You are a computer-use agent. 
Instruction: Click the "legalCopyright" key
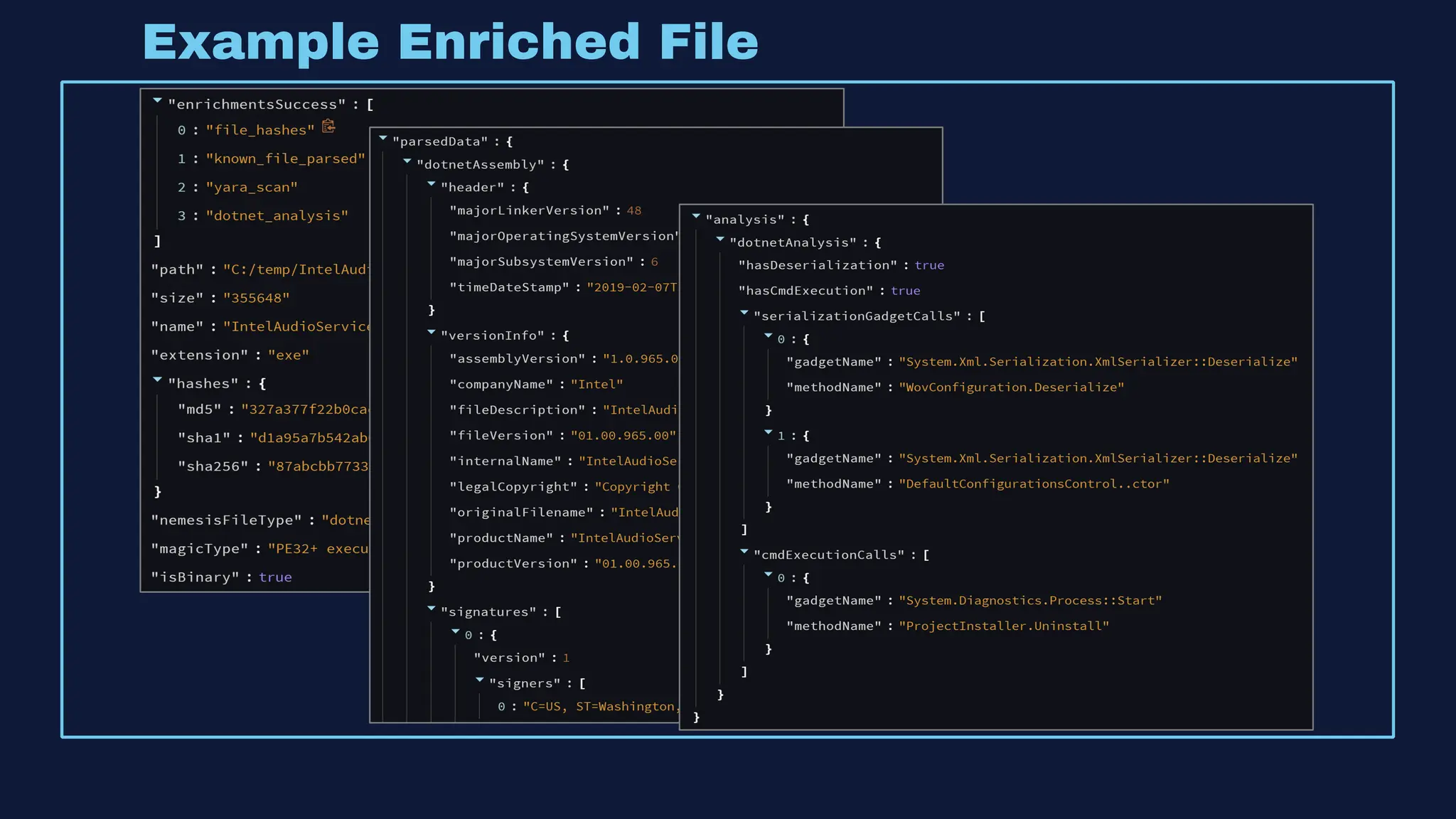(x=513, y=486)
